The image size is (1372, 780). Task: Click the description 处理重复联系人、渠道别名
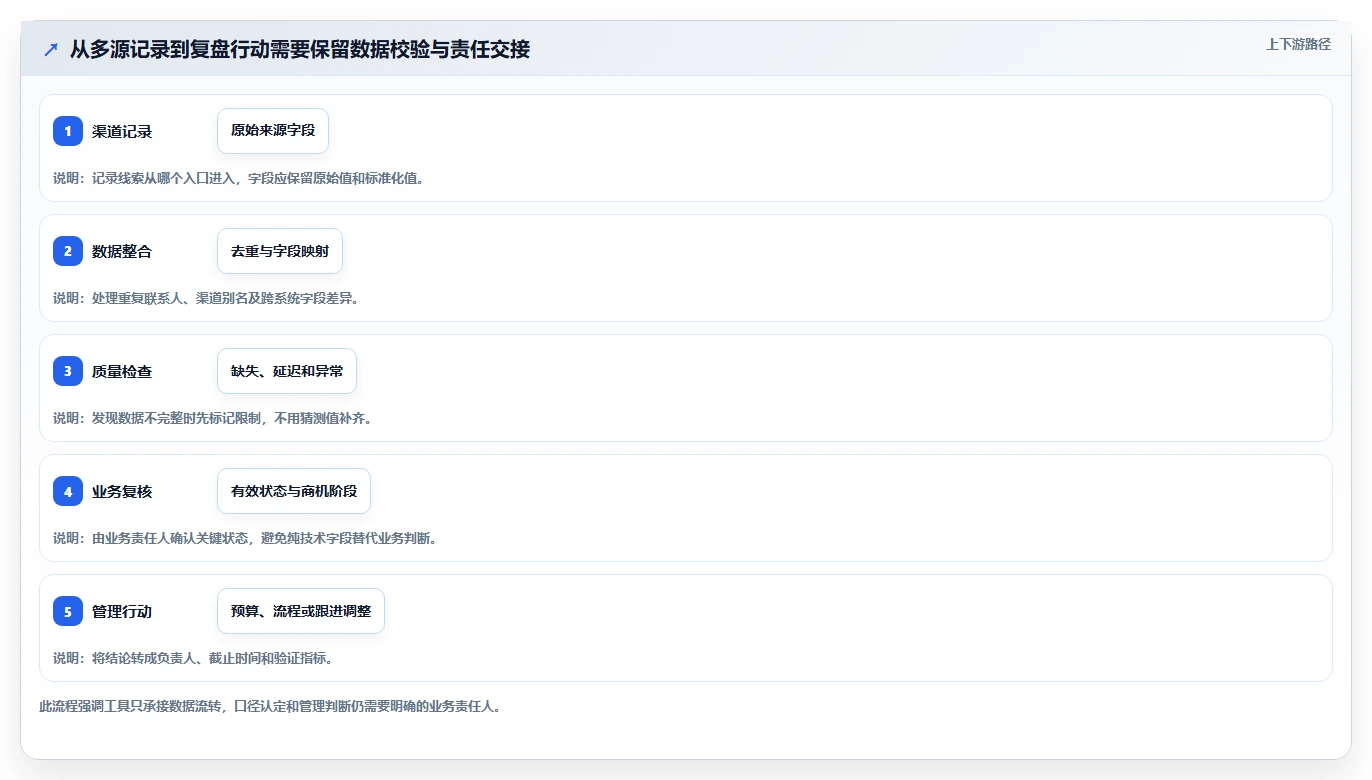point(206,298)
